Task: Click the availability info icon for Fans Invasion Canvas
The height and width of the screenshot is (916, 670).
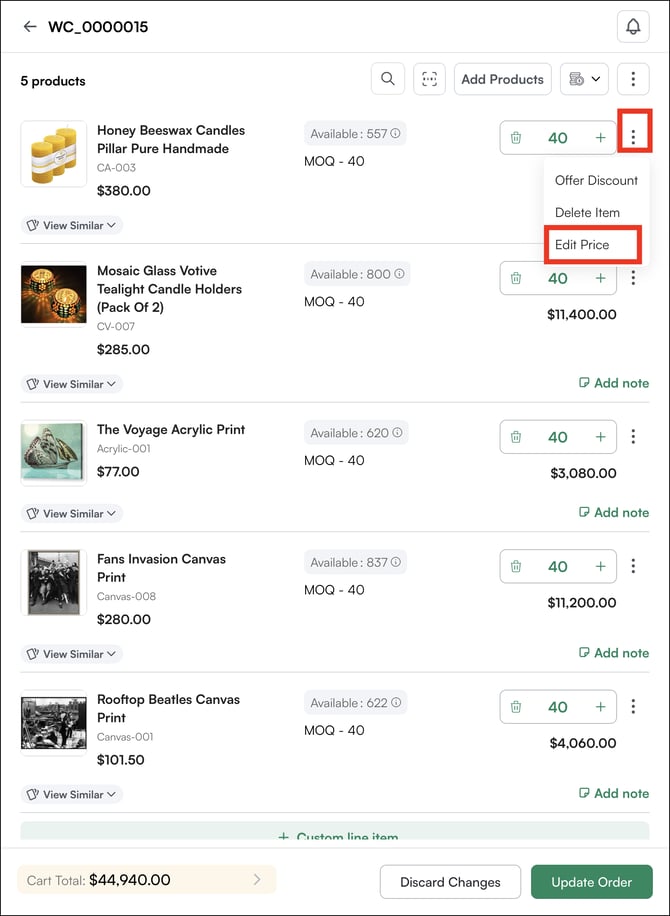Action: [395, 562]
